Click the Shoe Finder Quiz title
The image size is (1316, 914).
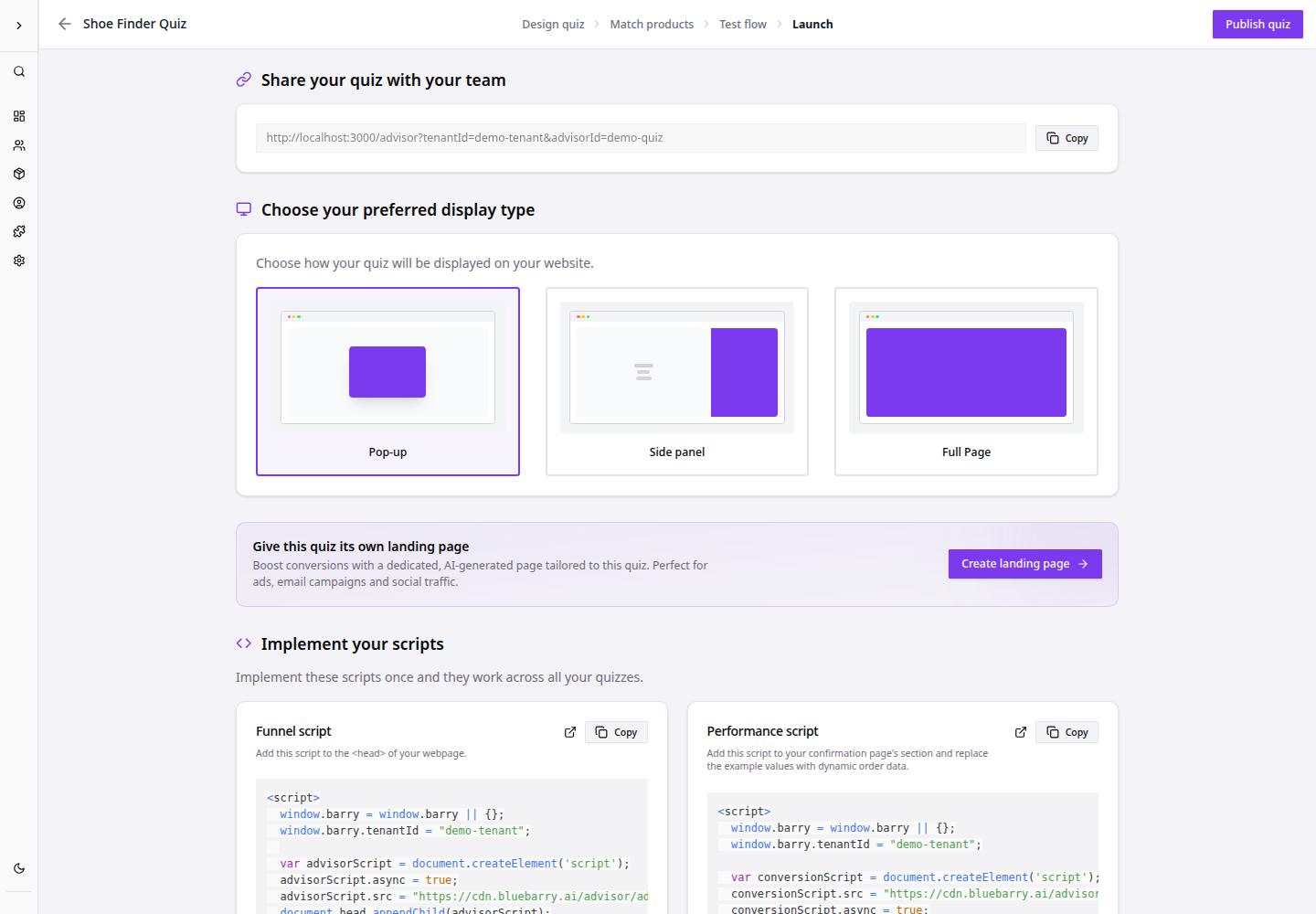[x=134, y=24]
